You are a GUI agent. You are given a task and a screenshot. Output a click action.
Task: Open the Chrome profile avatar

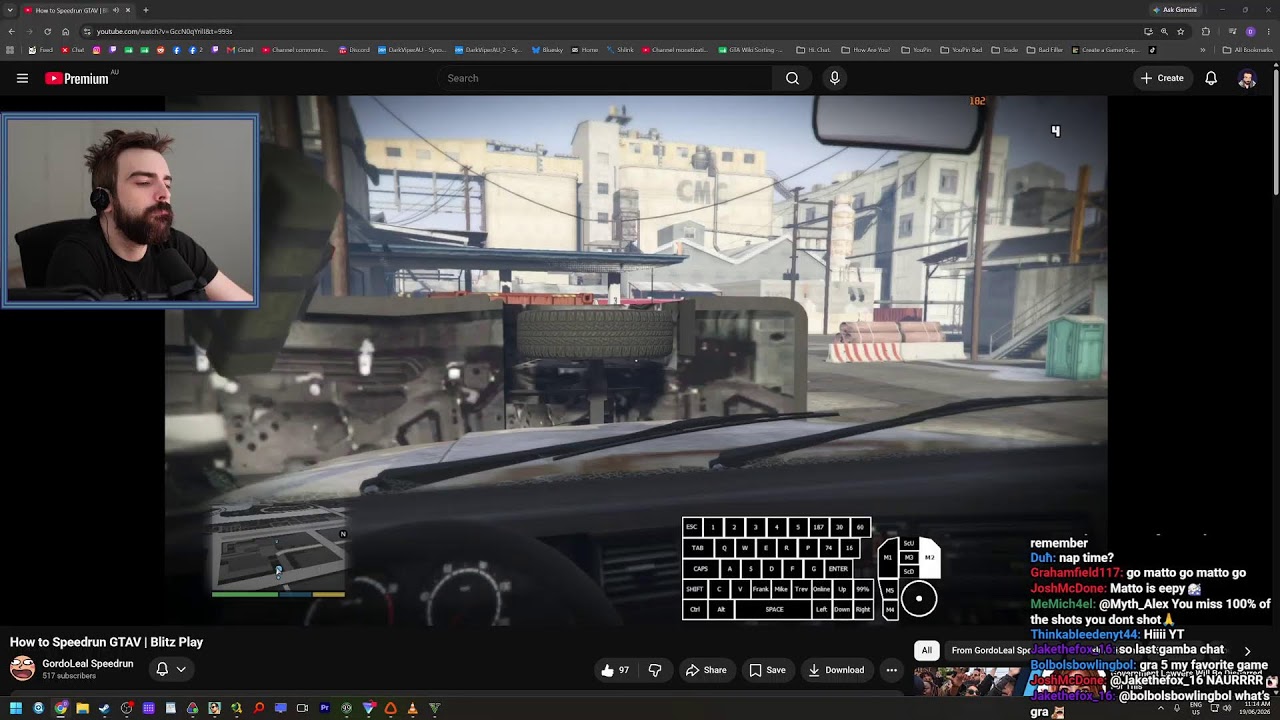pyautogui.click(x=1250, y=31)
